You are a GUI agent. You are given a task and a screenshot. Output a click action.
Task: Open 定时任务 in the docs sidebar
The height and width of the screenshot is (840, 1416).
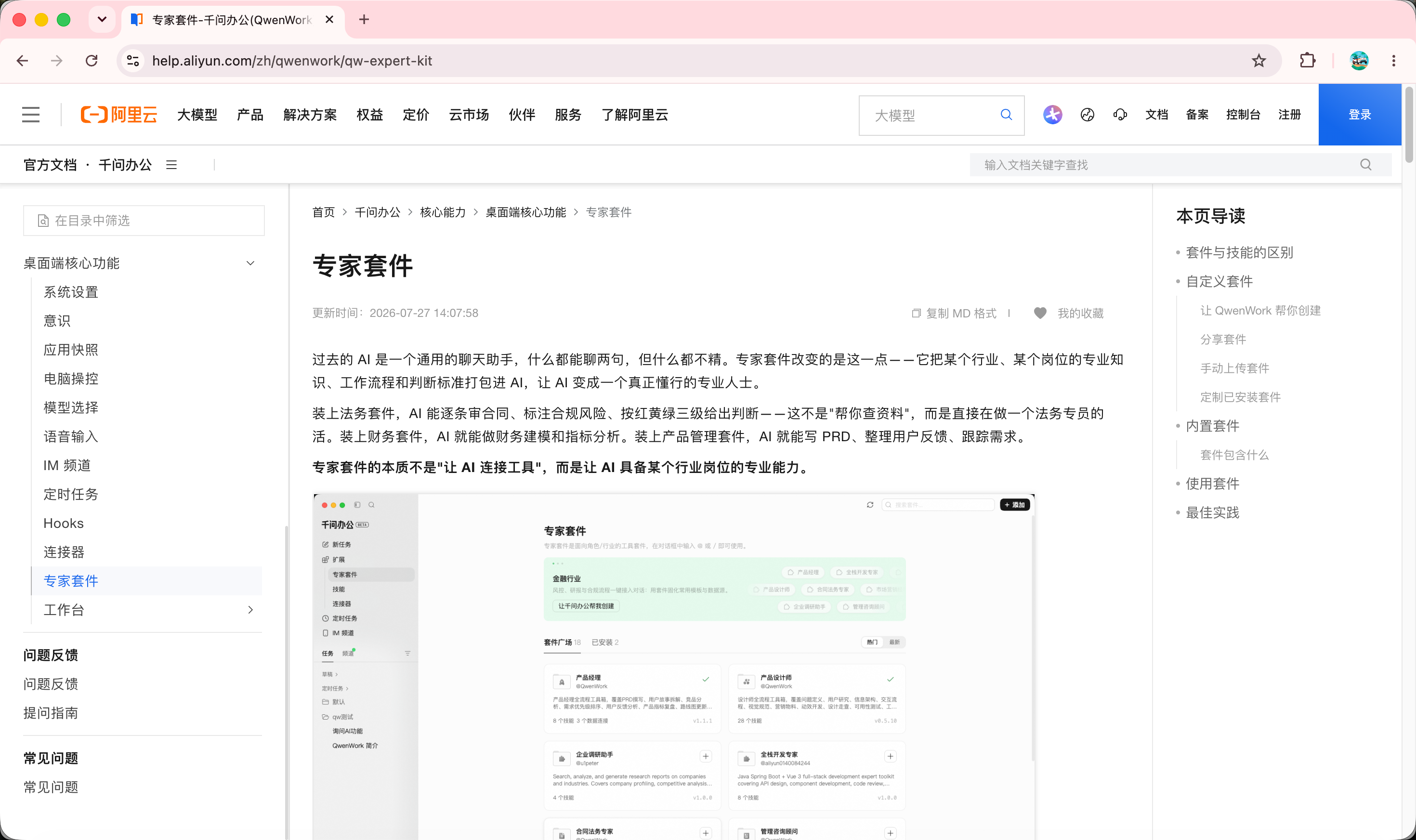(x=71, y=494)
